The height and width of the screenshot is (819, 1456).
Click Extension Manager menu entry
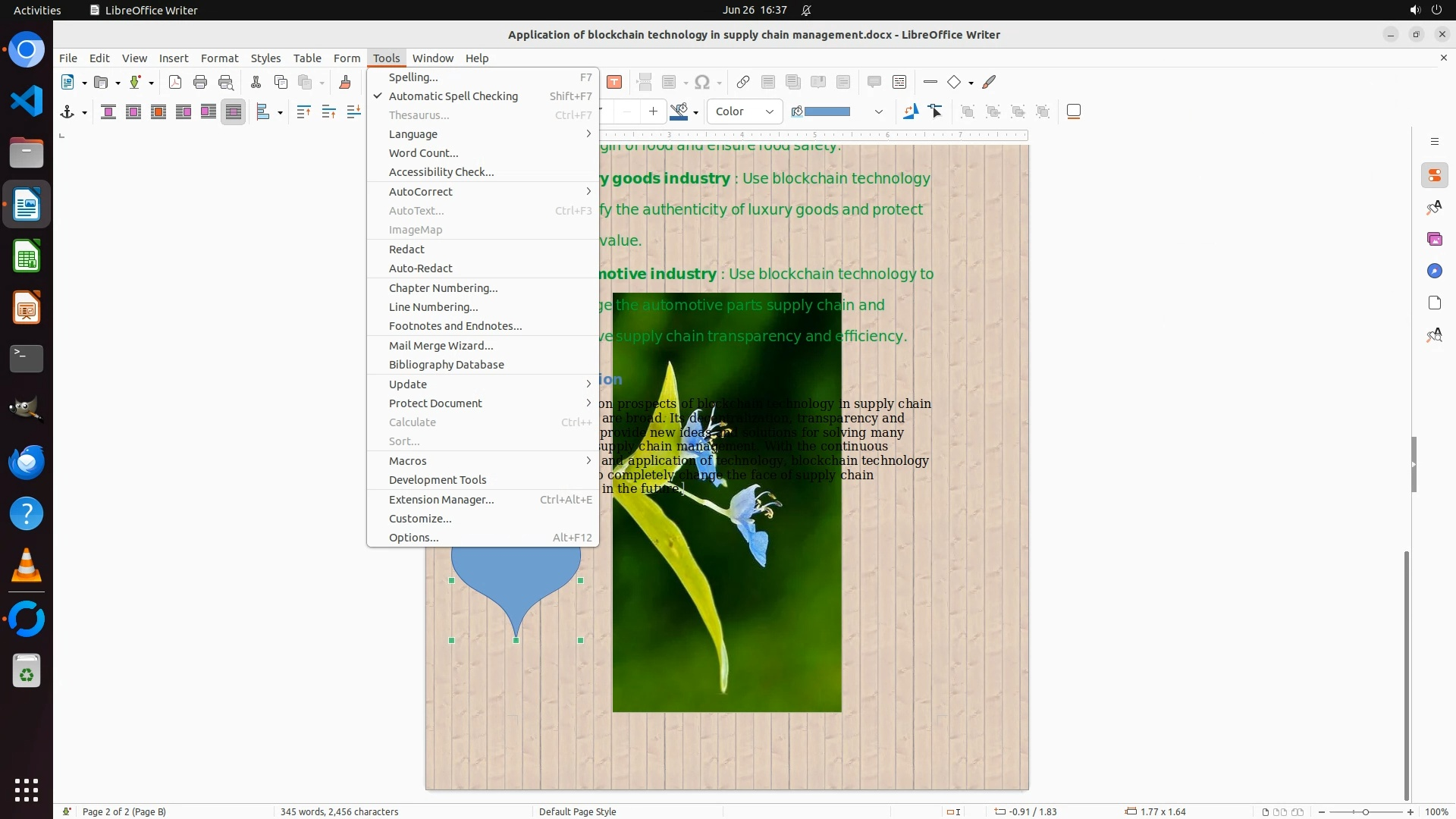[x=441, y=500]
